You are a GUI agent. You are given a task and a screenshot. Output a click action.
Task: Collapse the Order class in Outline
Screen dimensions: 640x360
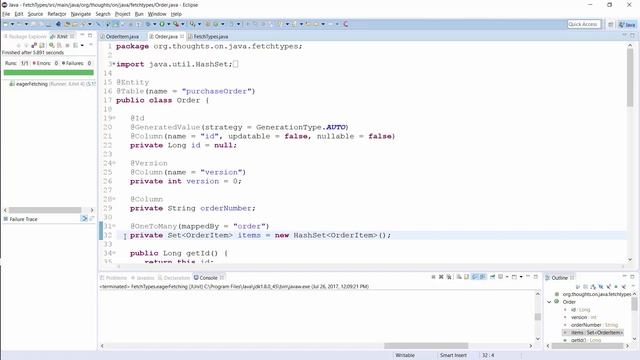(549, 302)
